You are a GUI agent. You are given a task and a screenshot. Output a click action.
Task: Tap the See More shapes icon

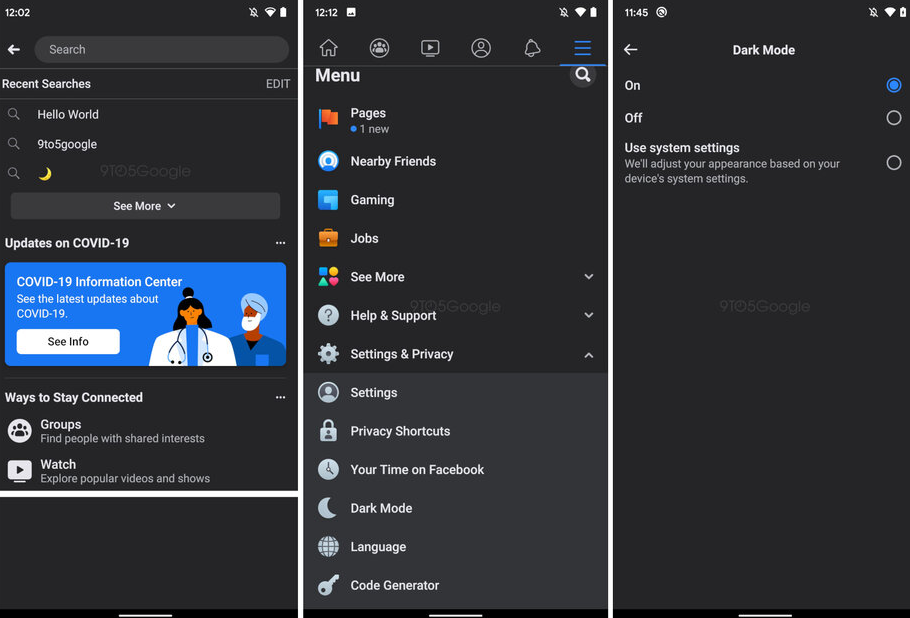click(x=328, y=277)
